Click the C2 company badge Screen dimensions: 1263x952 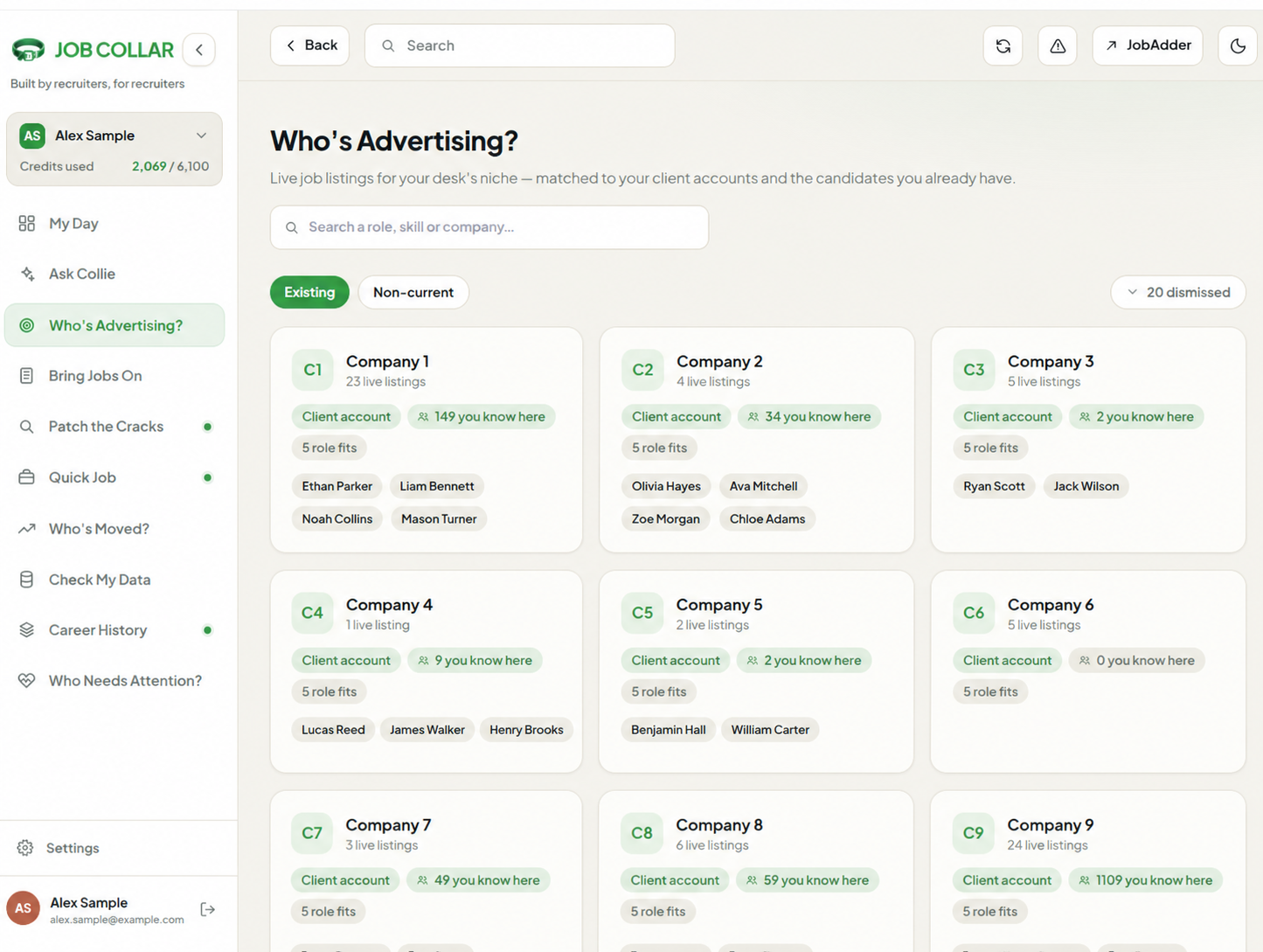[x=642, y=370]
